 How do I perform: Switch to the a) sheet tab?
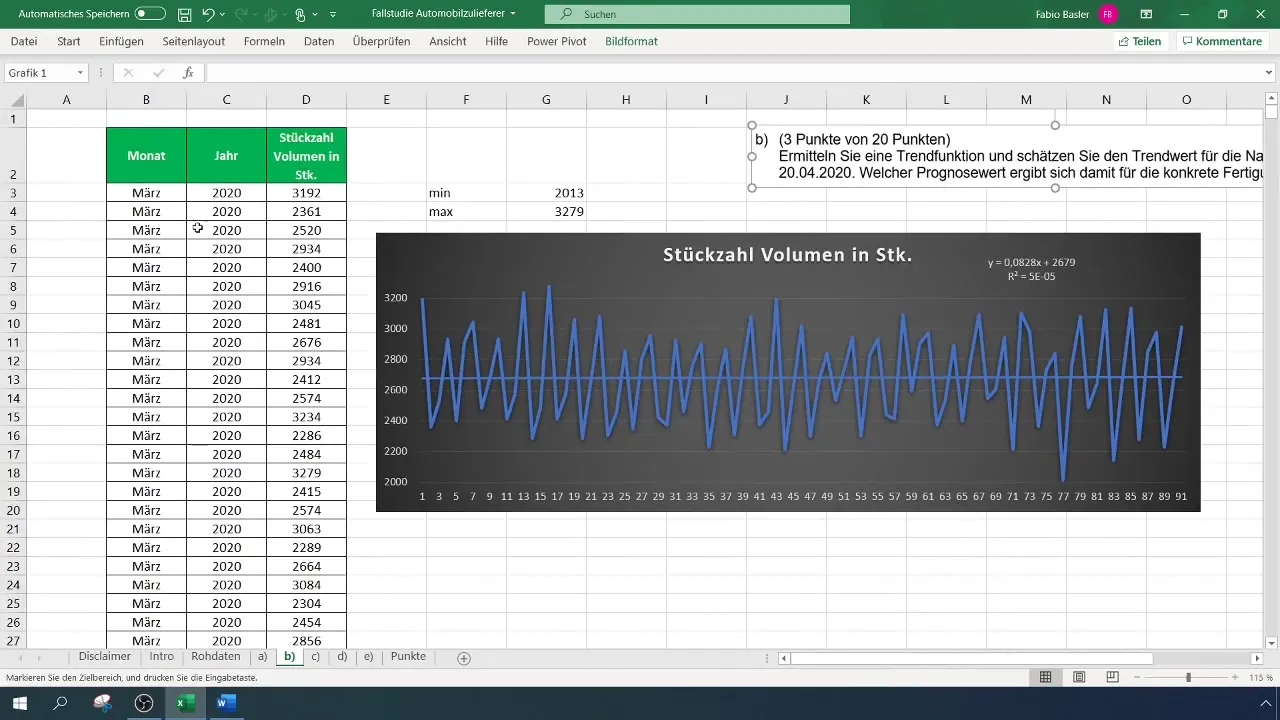263,657
